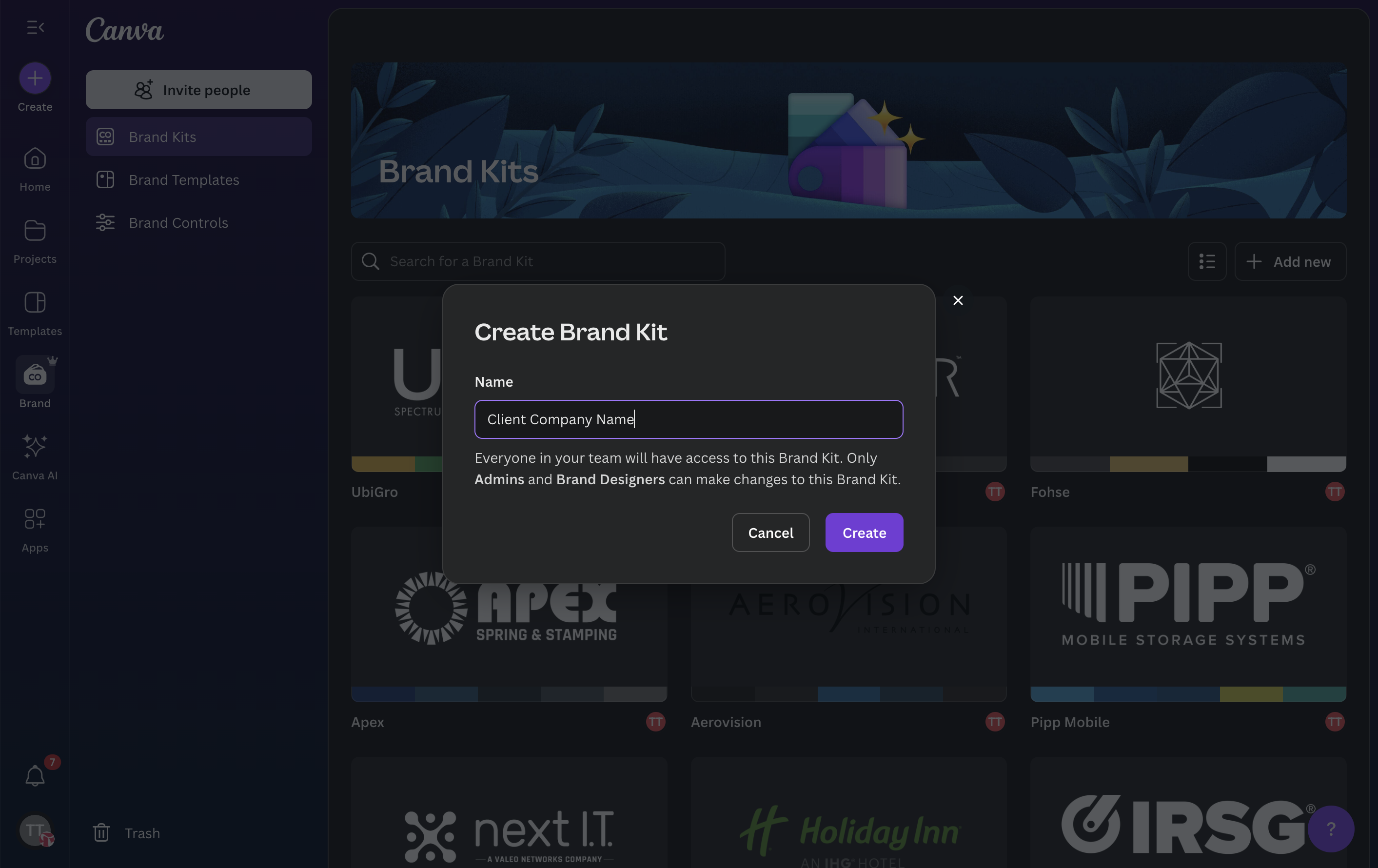
Task: Click the Pipp Mobile olive color swatch
Action: (x=1252, y=694)
